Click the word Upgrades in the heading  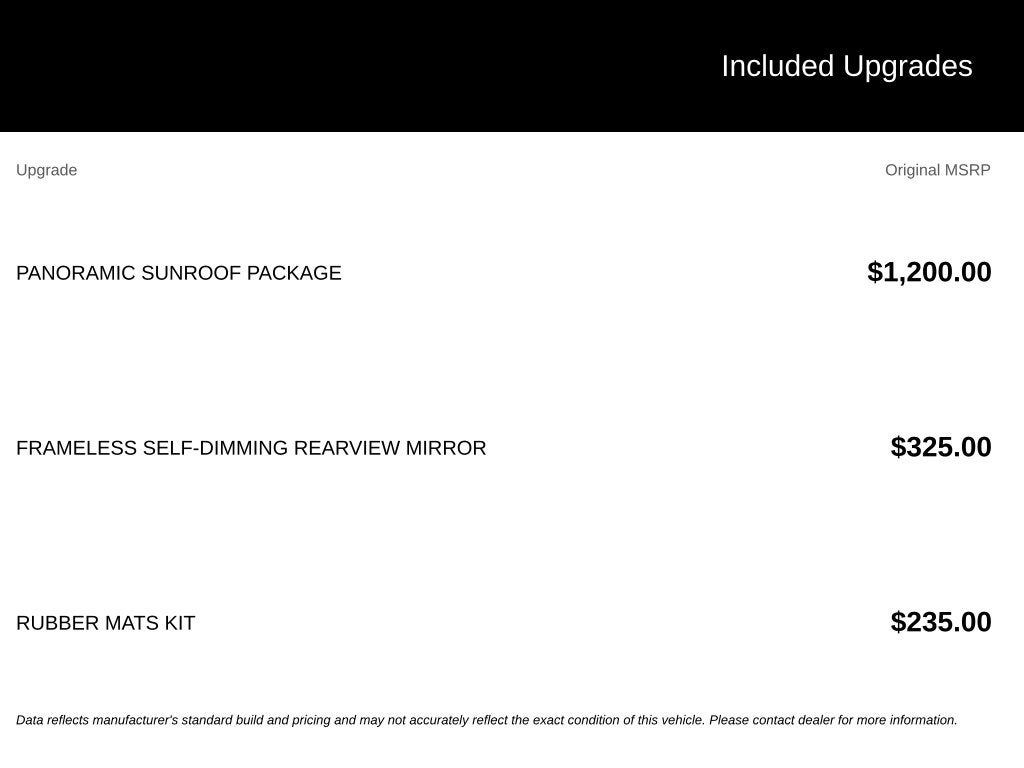tap(908, 67)
